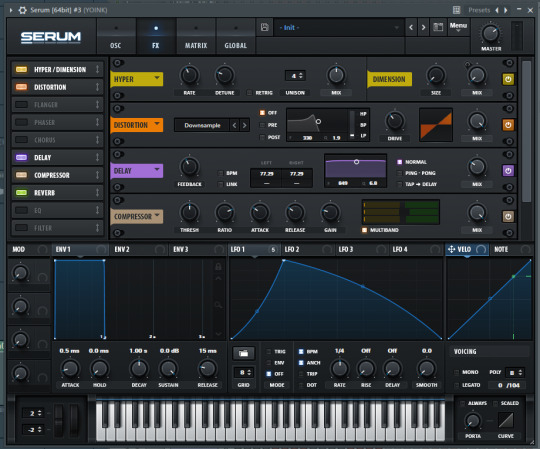Select next distortion type arrow
Image resolution: width=540 pixels, height=449 pixels.
[245, 125]
